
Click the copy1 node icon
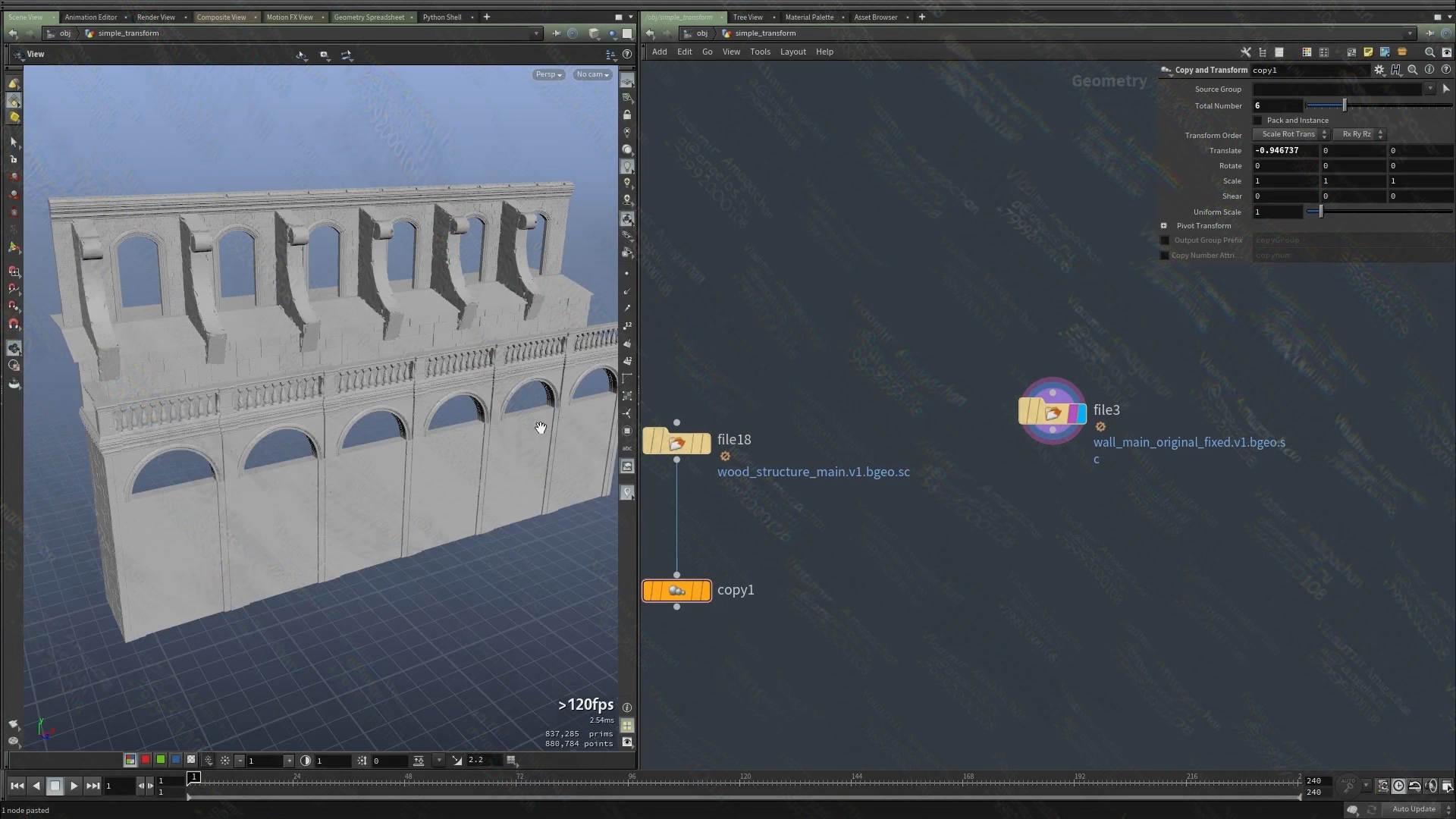point(676,591)
